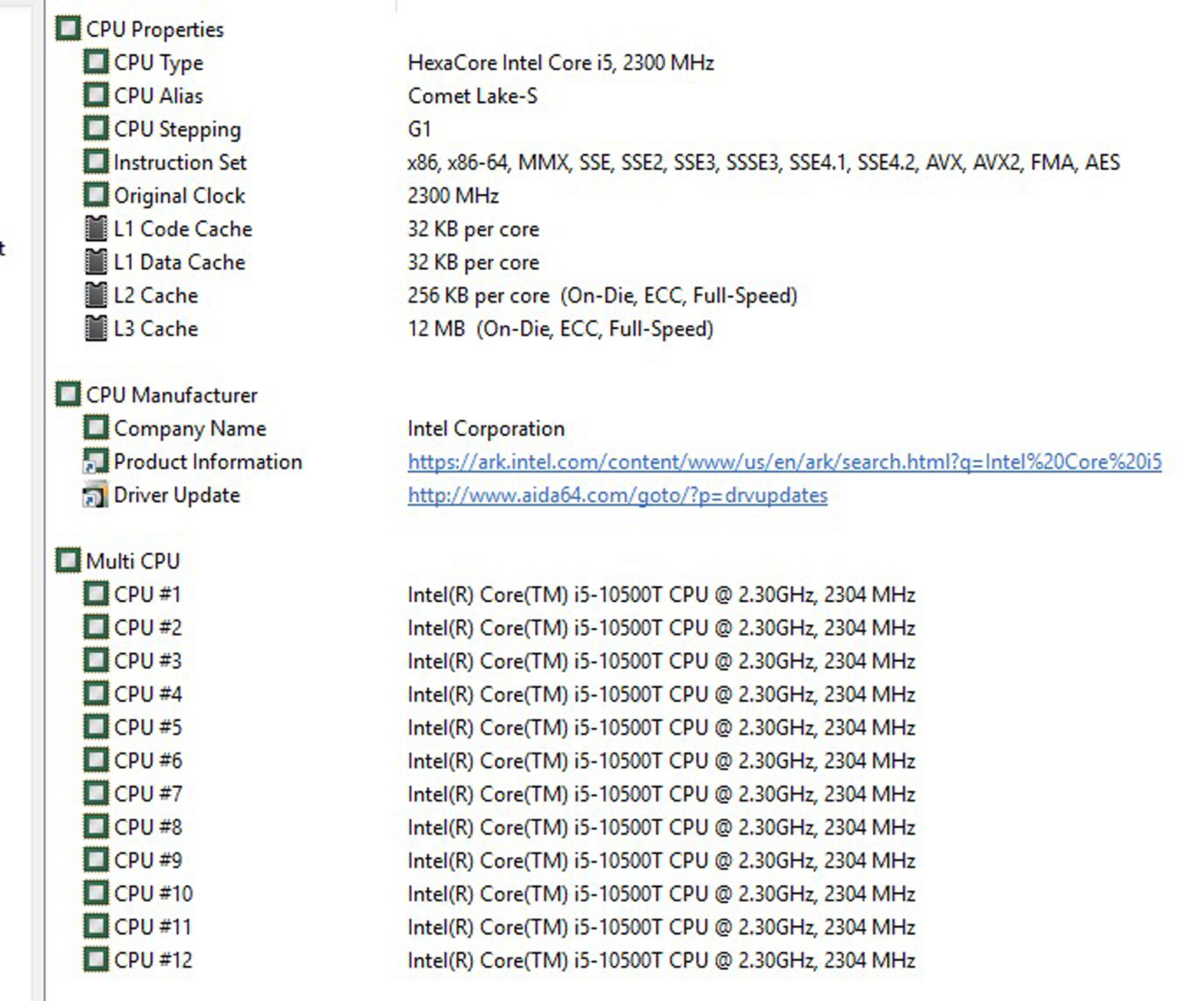Click L1 Code Cache value '32 KB per core'
1204x1001 pixels.
tap(473, 229)
